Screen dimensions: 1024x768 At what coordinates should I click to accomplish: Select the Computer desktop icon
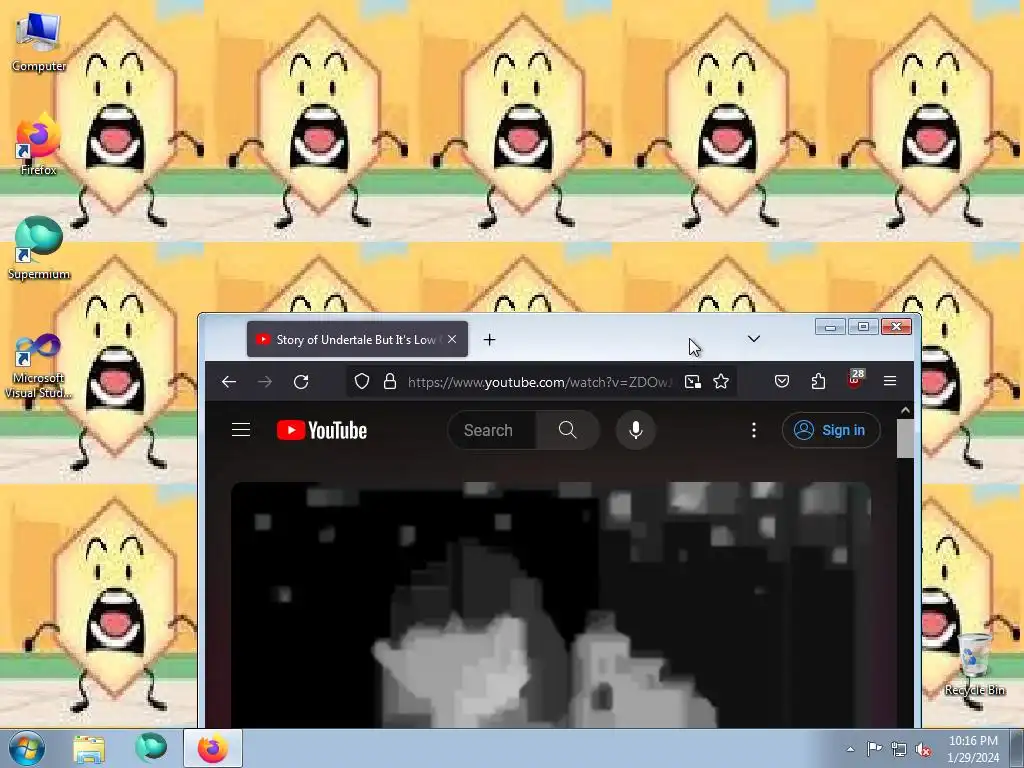pos(39,41)
